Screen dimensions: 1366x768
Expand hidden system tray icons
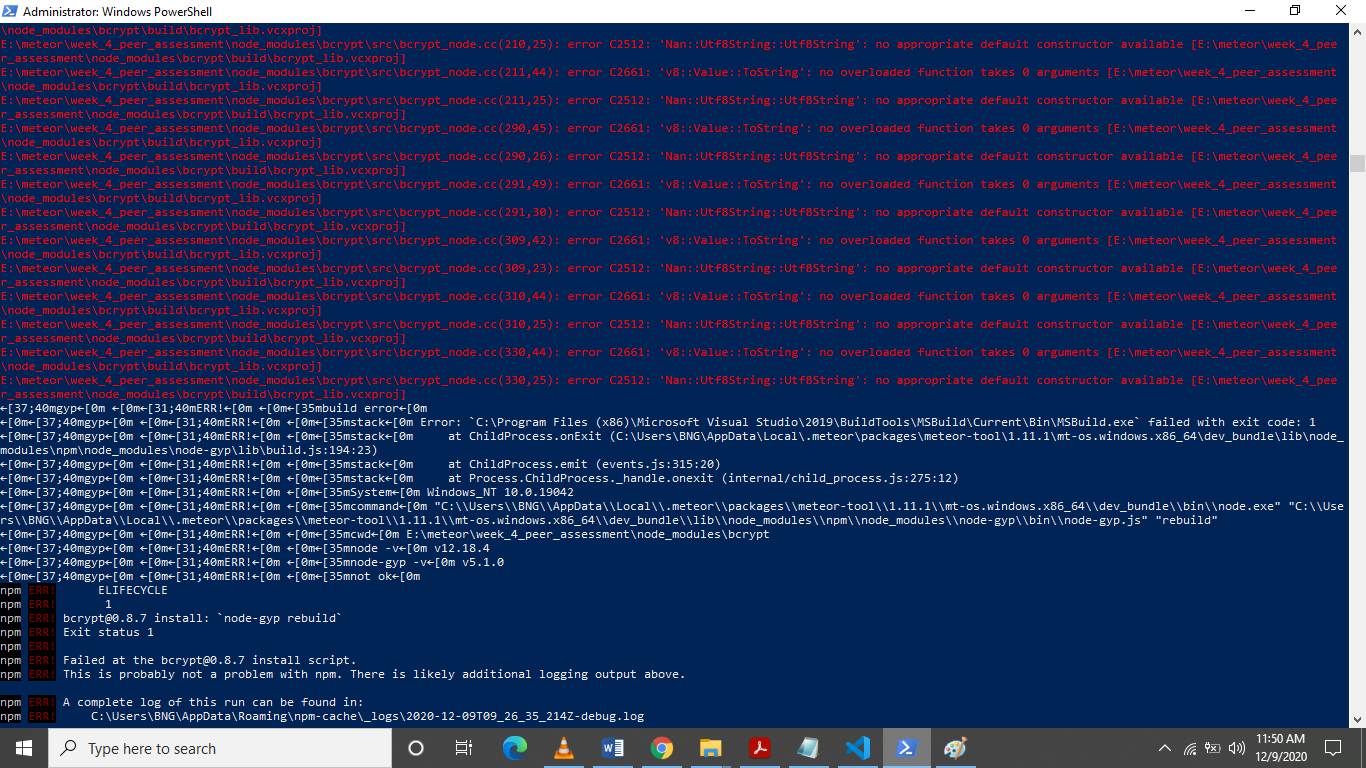tap(1165, 748)
